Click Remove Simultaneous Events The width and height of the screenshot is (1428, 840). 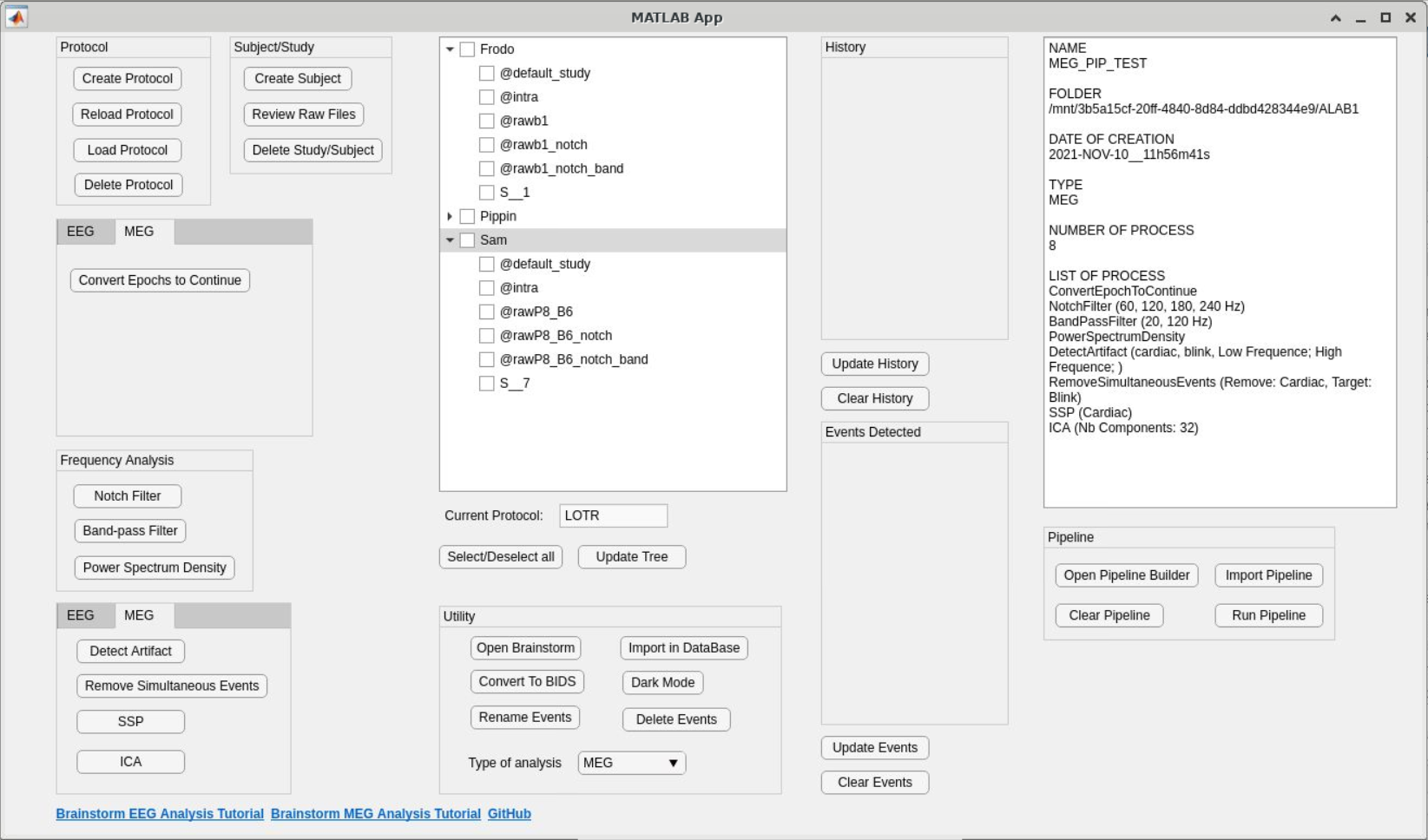pyautogui.click(x=171, y=686)
